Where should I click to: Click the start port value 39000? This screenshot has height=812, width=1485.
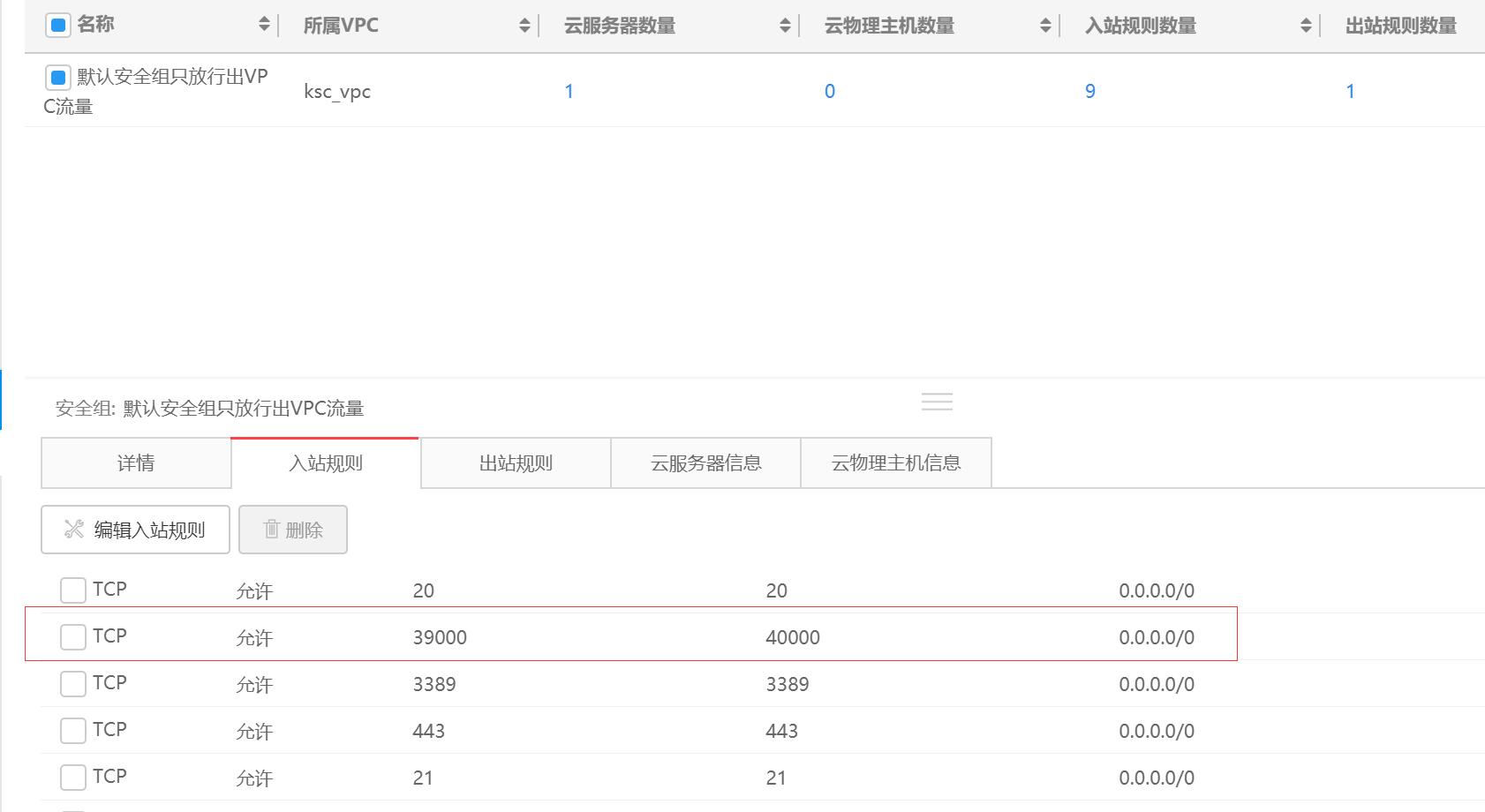(440, 637)
